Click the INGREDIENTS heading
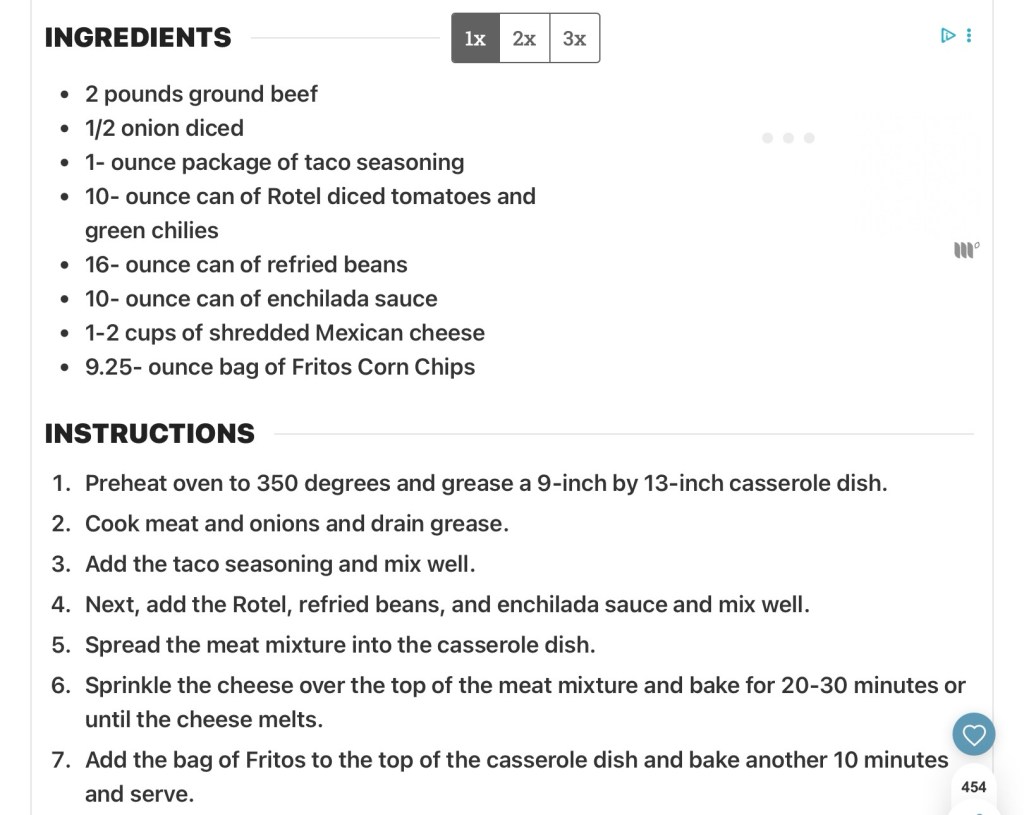 [138, 38]
